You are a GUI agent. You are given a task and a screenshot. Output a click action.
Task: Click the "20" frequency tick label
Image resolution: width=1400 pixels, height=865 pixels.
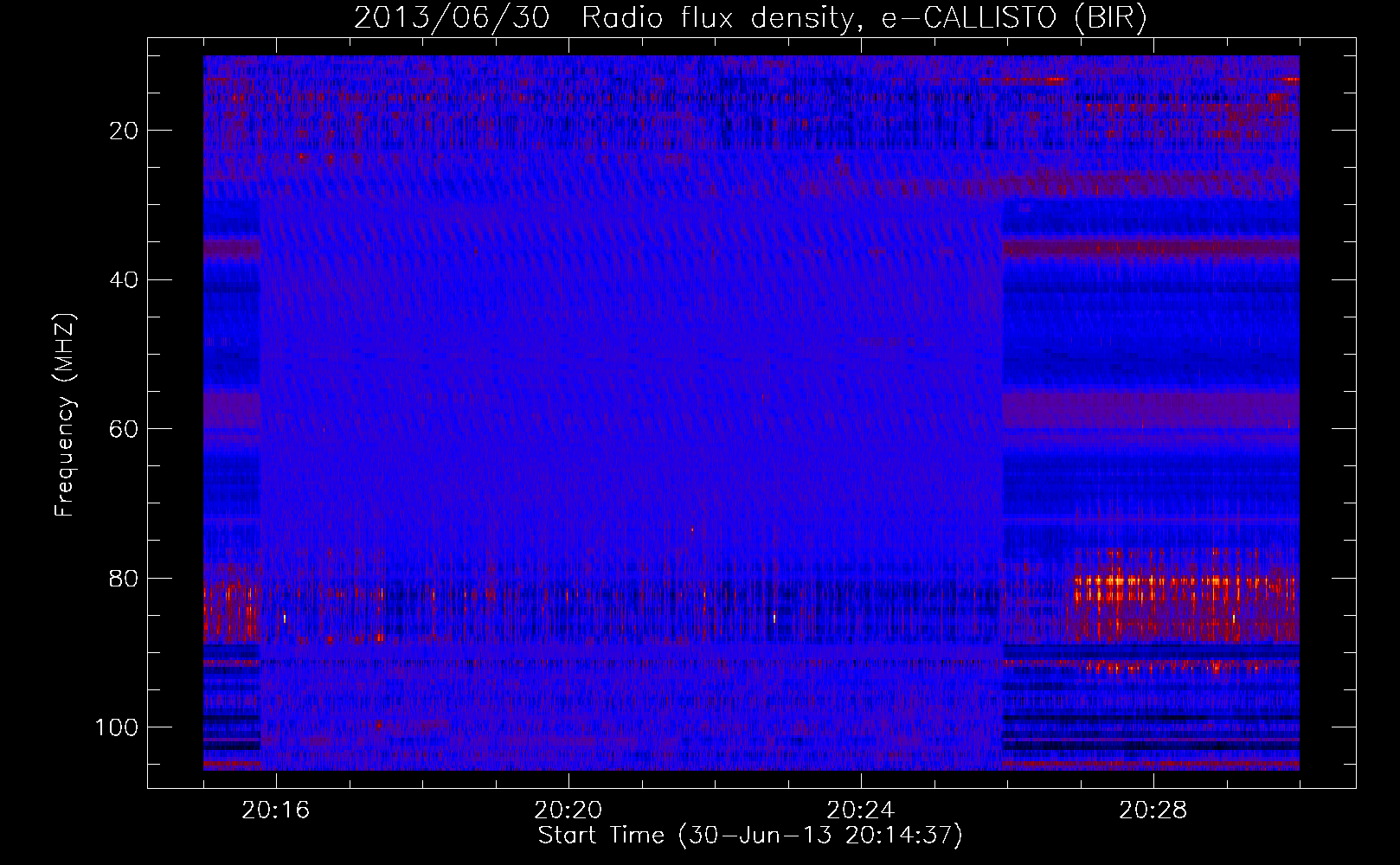[125, 131]
